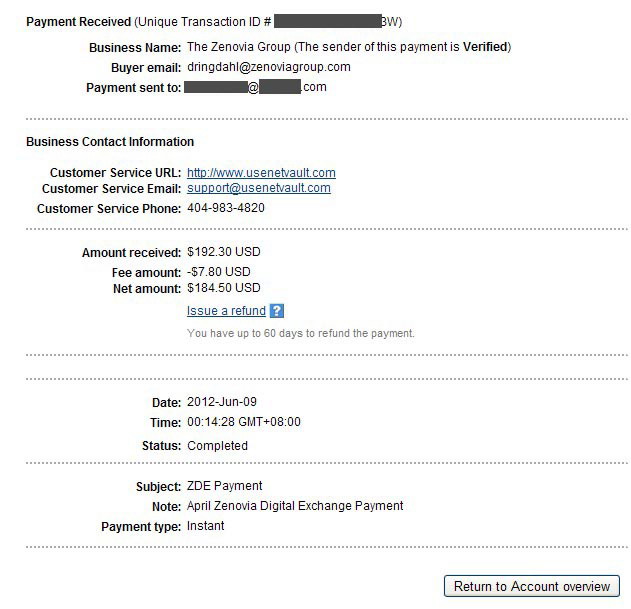Click The Zenovia Group business name
Image resolution: width=631 pixels, height=609 pixels.
239,47
